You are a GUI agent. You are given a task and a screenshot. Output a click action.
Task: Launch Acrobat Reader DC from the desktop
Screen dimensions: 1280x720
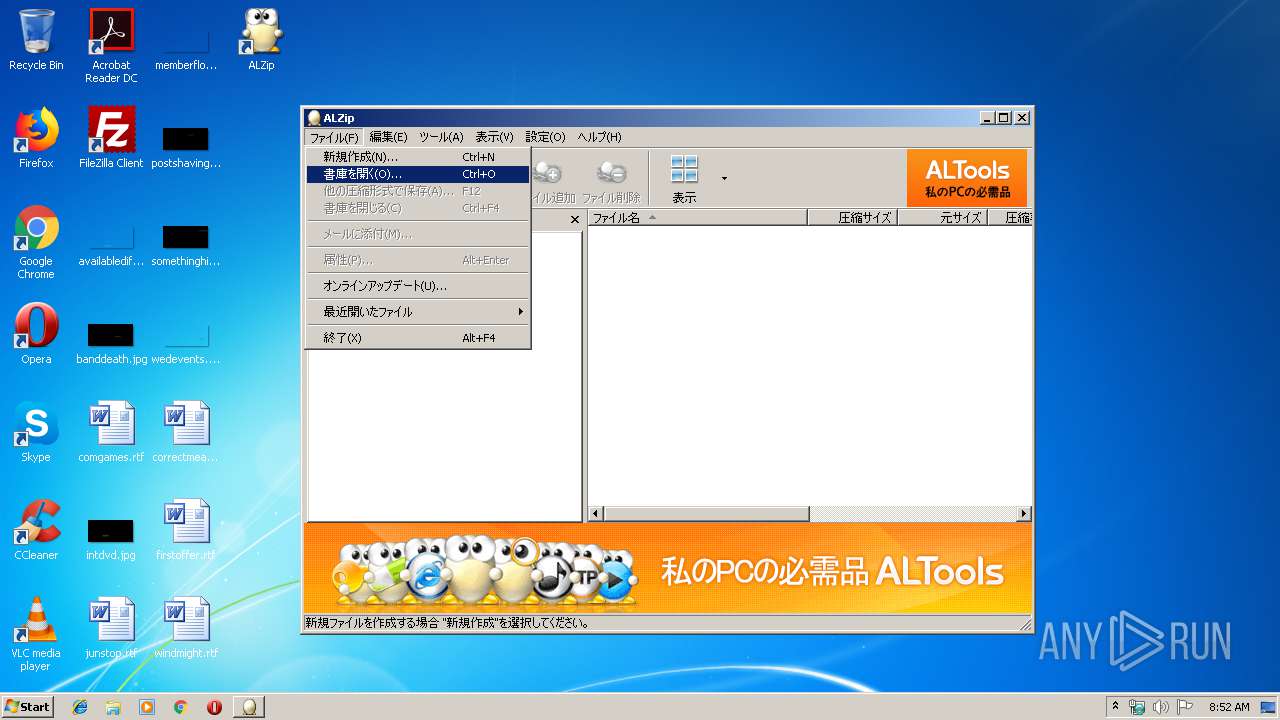coord(111,46)
